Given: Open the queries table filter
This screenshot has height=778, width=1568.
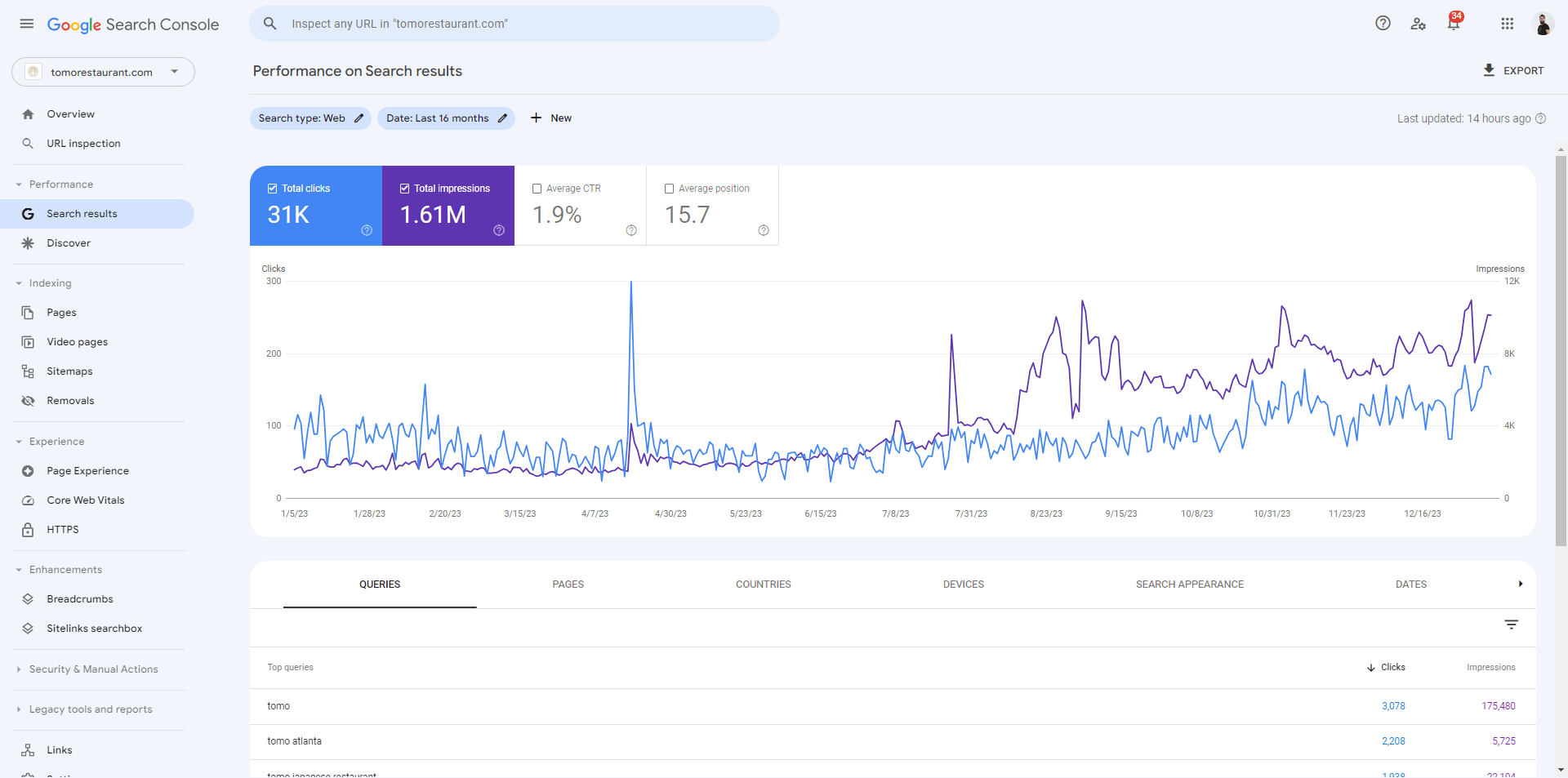Looking at the screenshot, I should pyautogui.click(x=1512, y=625).
